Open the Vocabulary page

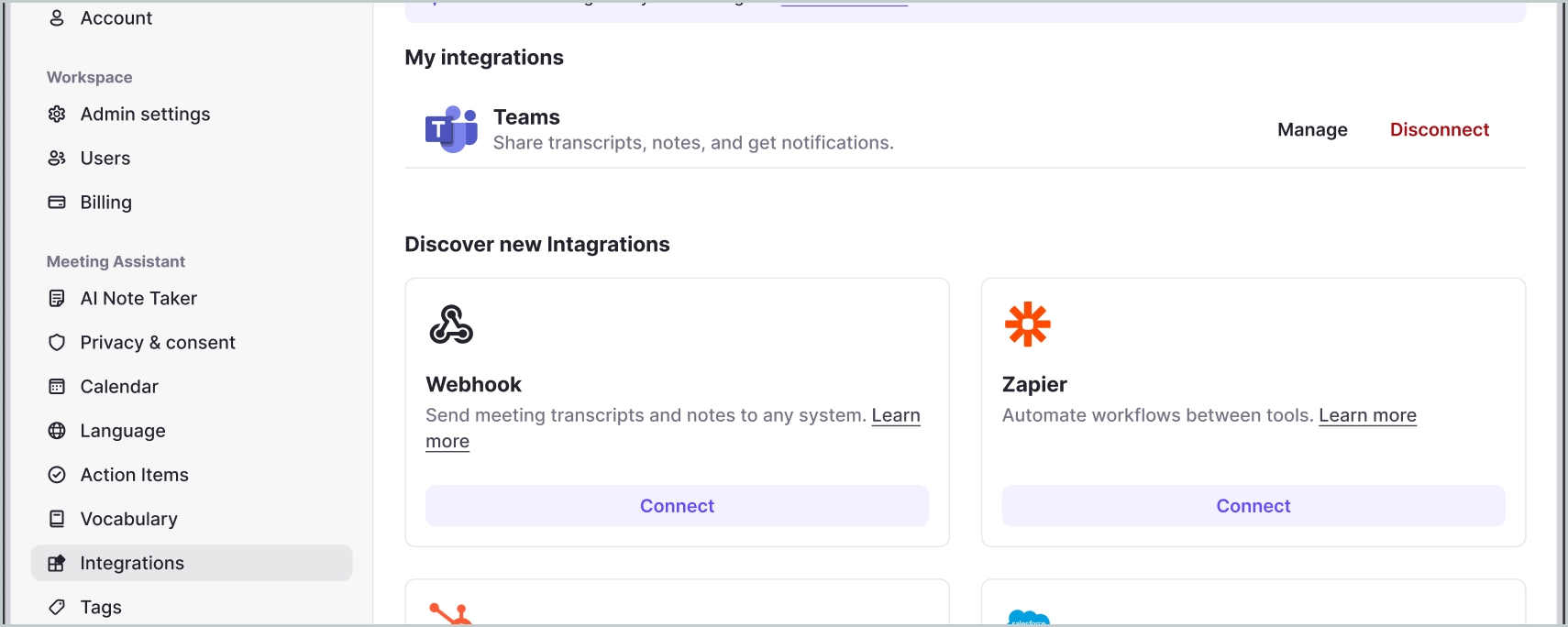(x=128, y=519)
